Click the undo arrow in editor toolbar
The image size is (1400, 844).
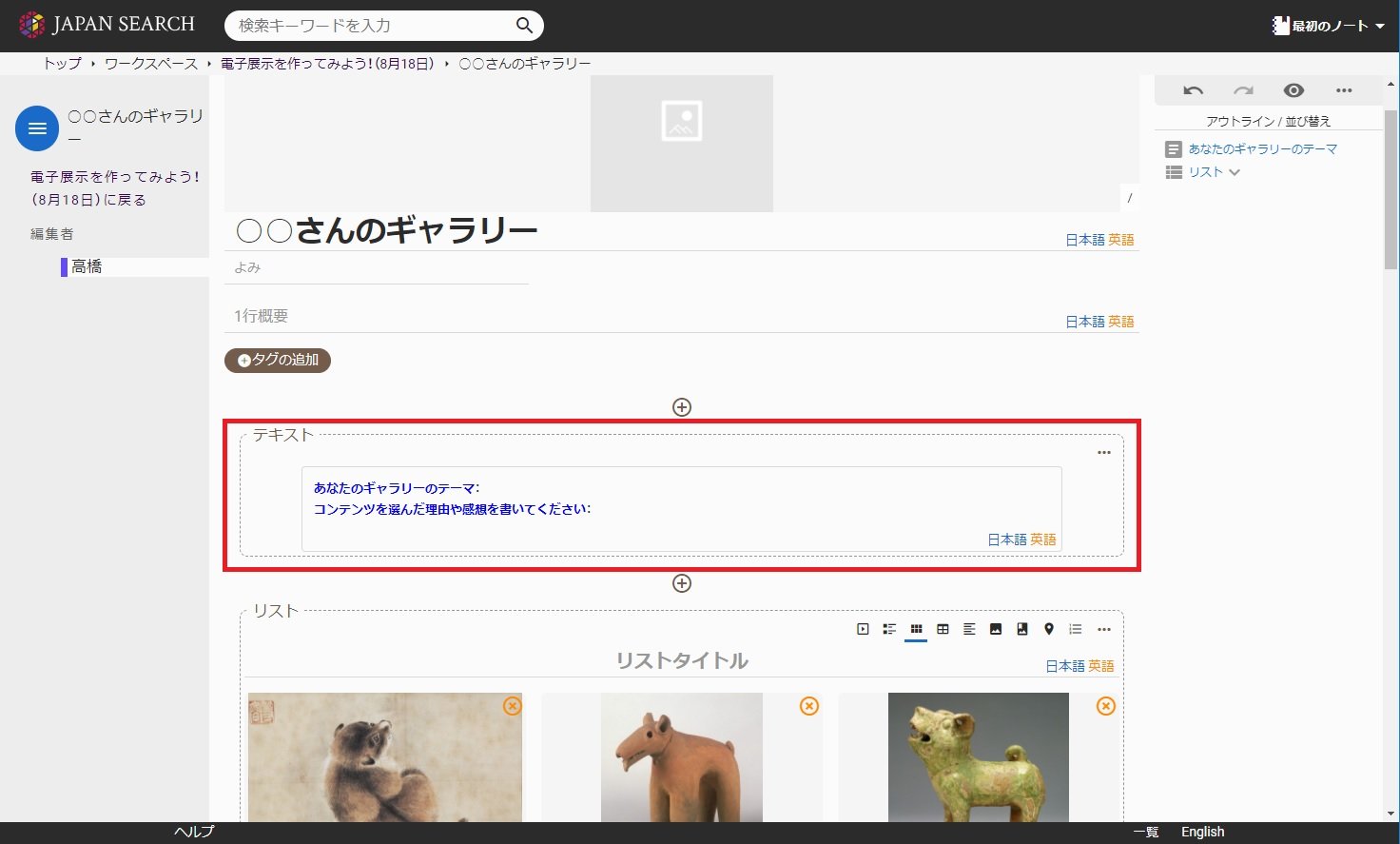point(1193,91)
